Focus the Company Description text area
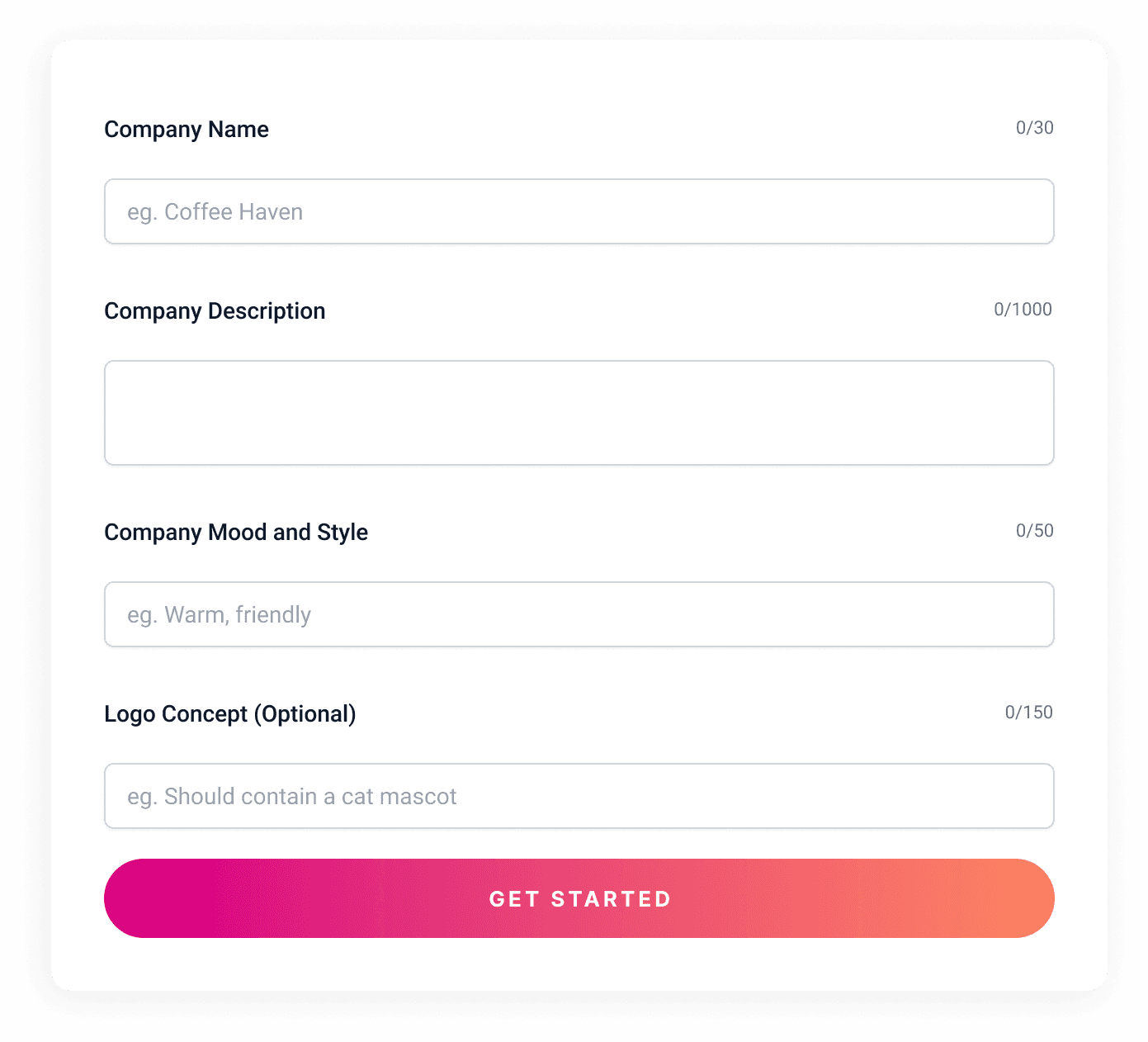The height and width of the screenshot is (1042, 1148). 579,413
